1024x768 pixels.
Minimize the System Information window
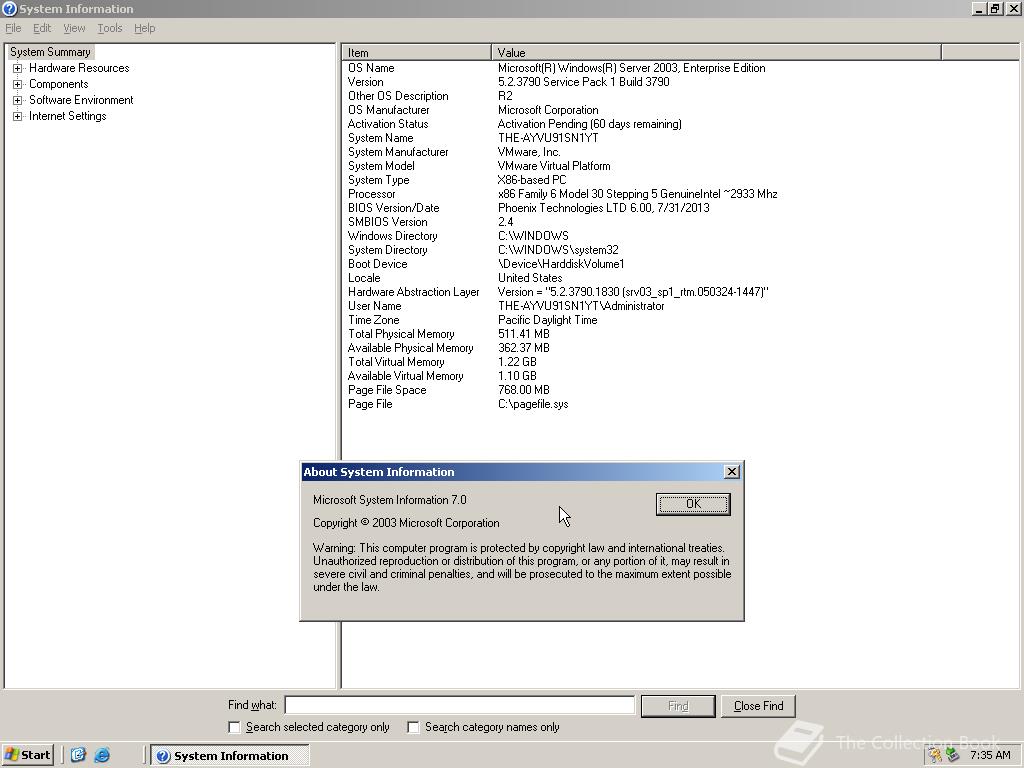pos(978,8)
